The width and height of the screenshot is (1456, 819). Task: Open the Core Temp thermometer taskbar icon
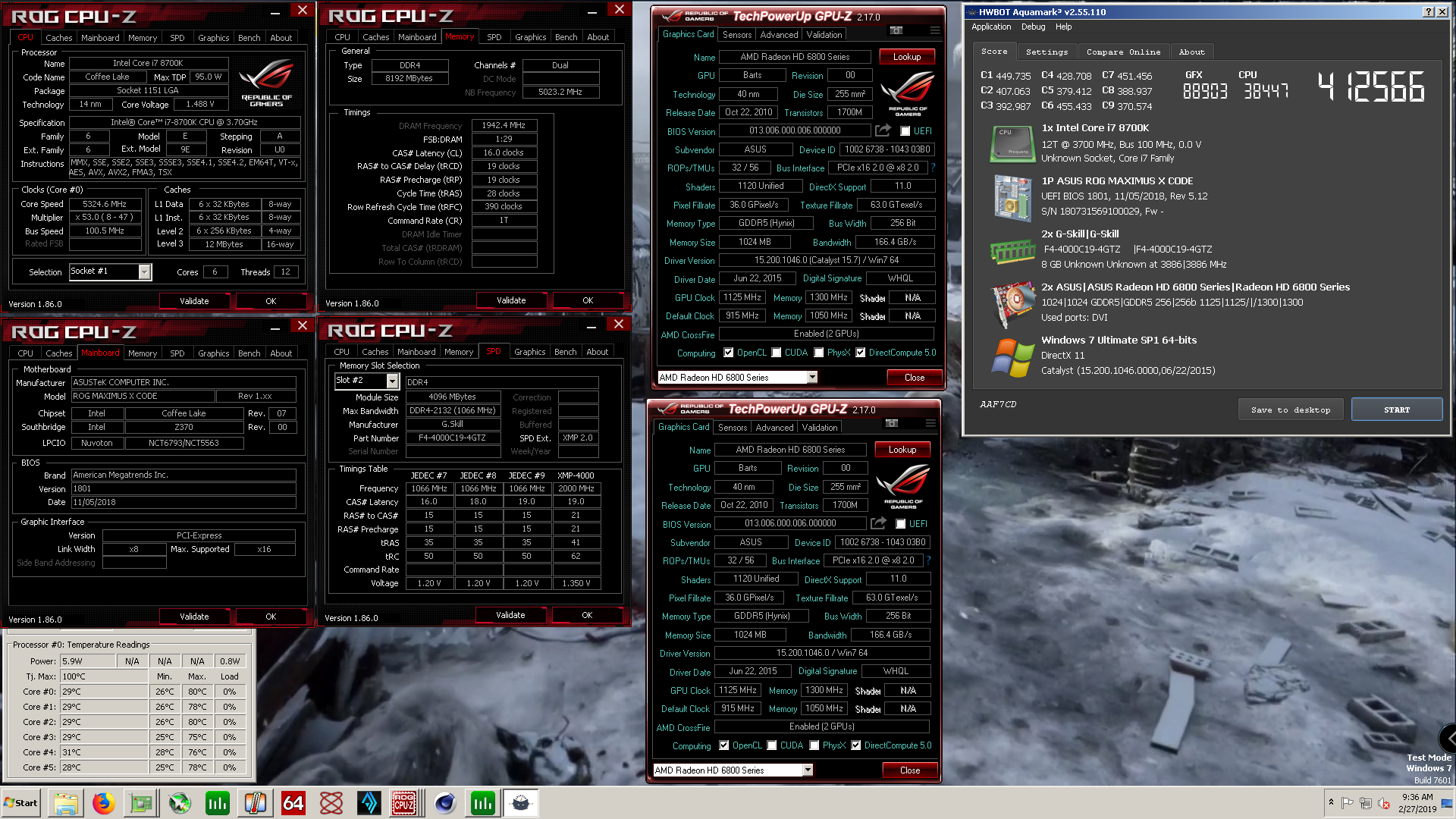[x=255, y=803]
